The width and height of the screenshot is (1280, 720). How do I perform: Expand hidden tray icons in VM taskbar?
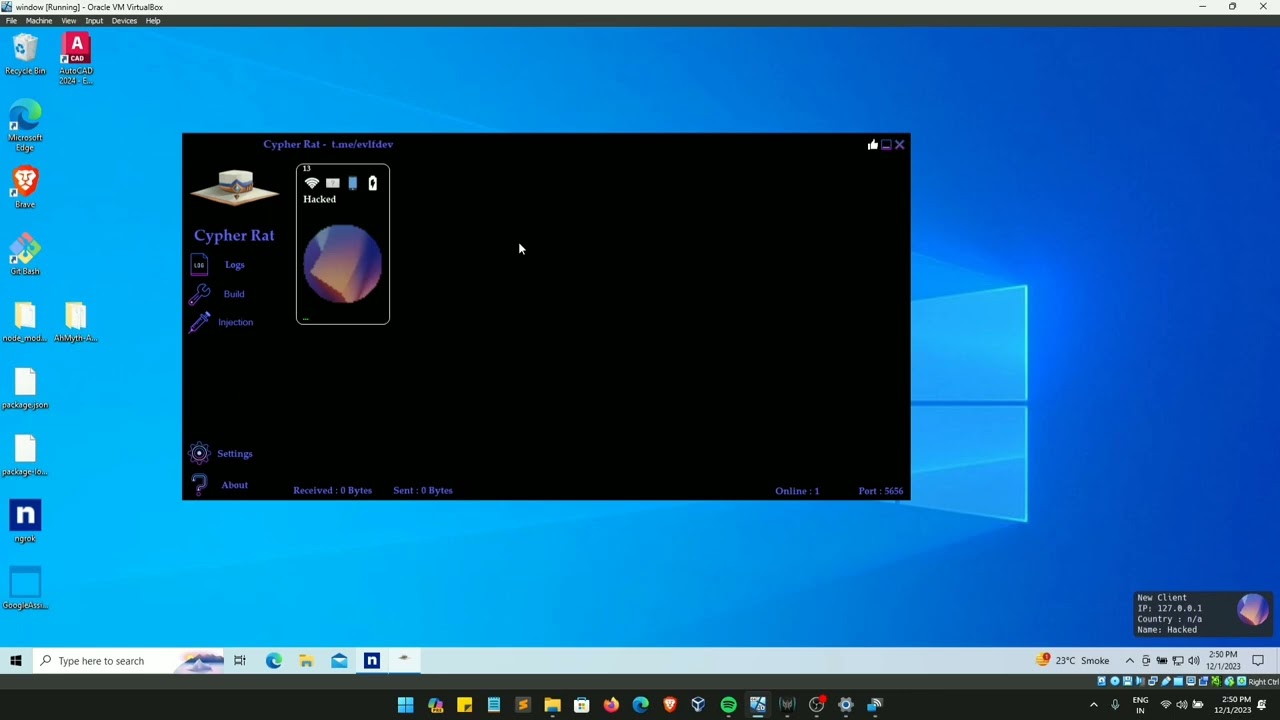1130,661
